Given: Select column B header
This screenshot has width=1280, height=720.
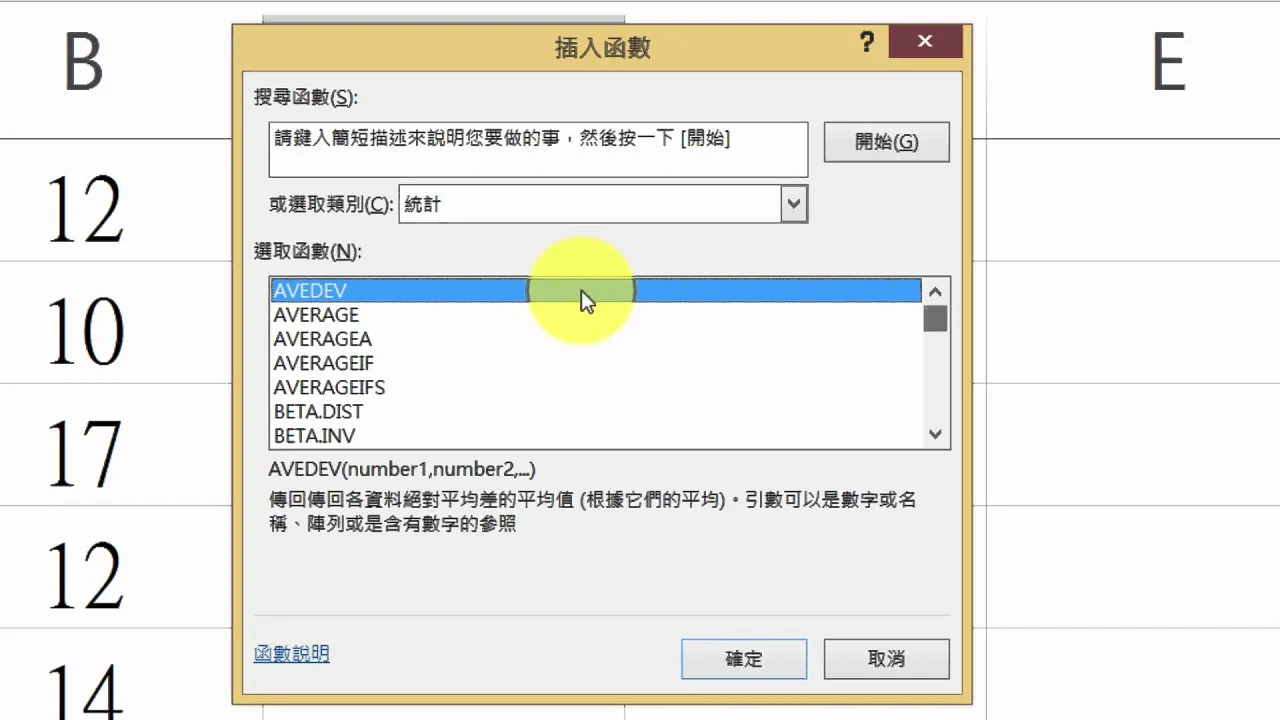Looking at the screenshot, I should click(83, 62).
